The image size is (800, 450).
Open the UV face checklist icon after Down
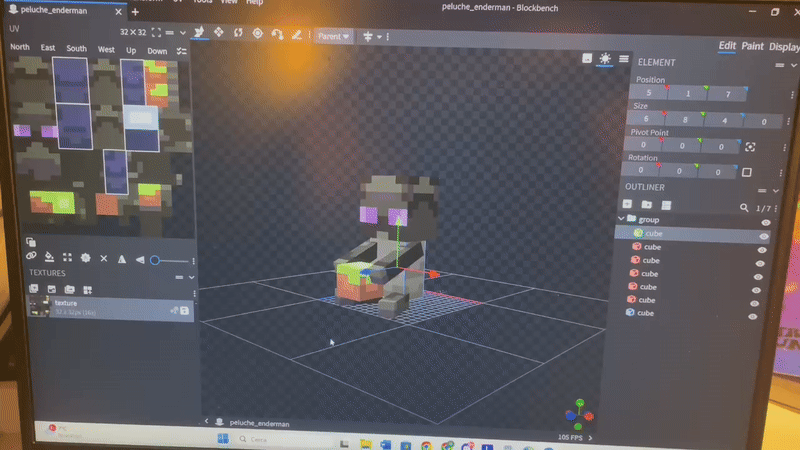pos(181,51)
